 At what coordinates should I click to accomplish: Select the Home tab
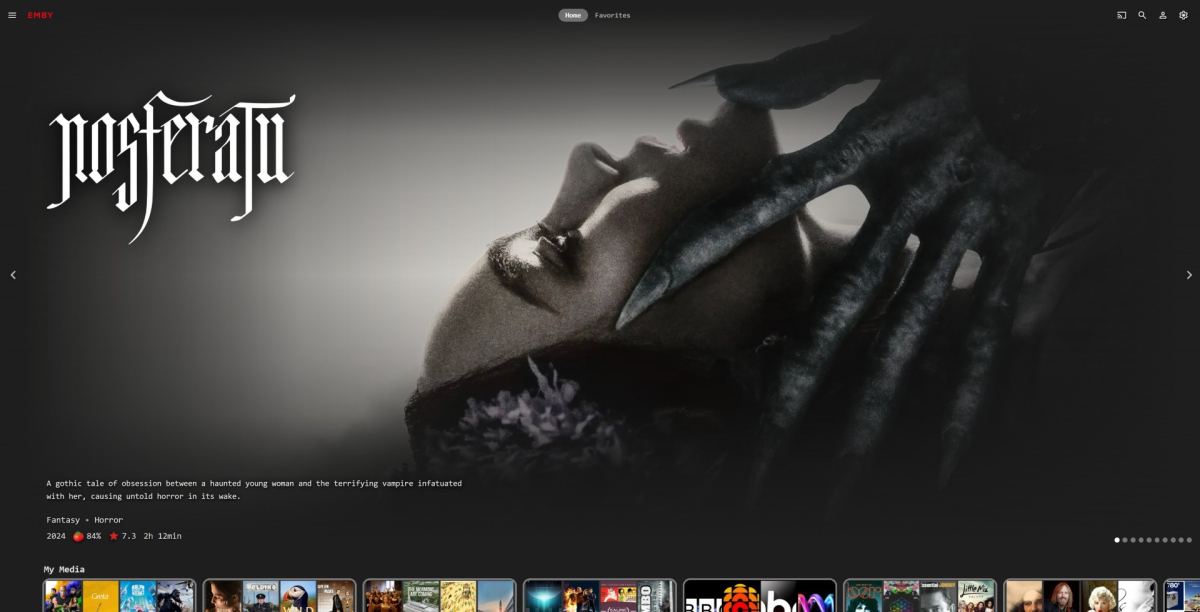(572, 15)
